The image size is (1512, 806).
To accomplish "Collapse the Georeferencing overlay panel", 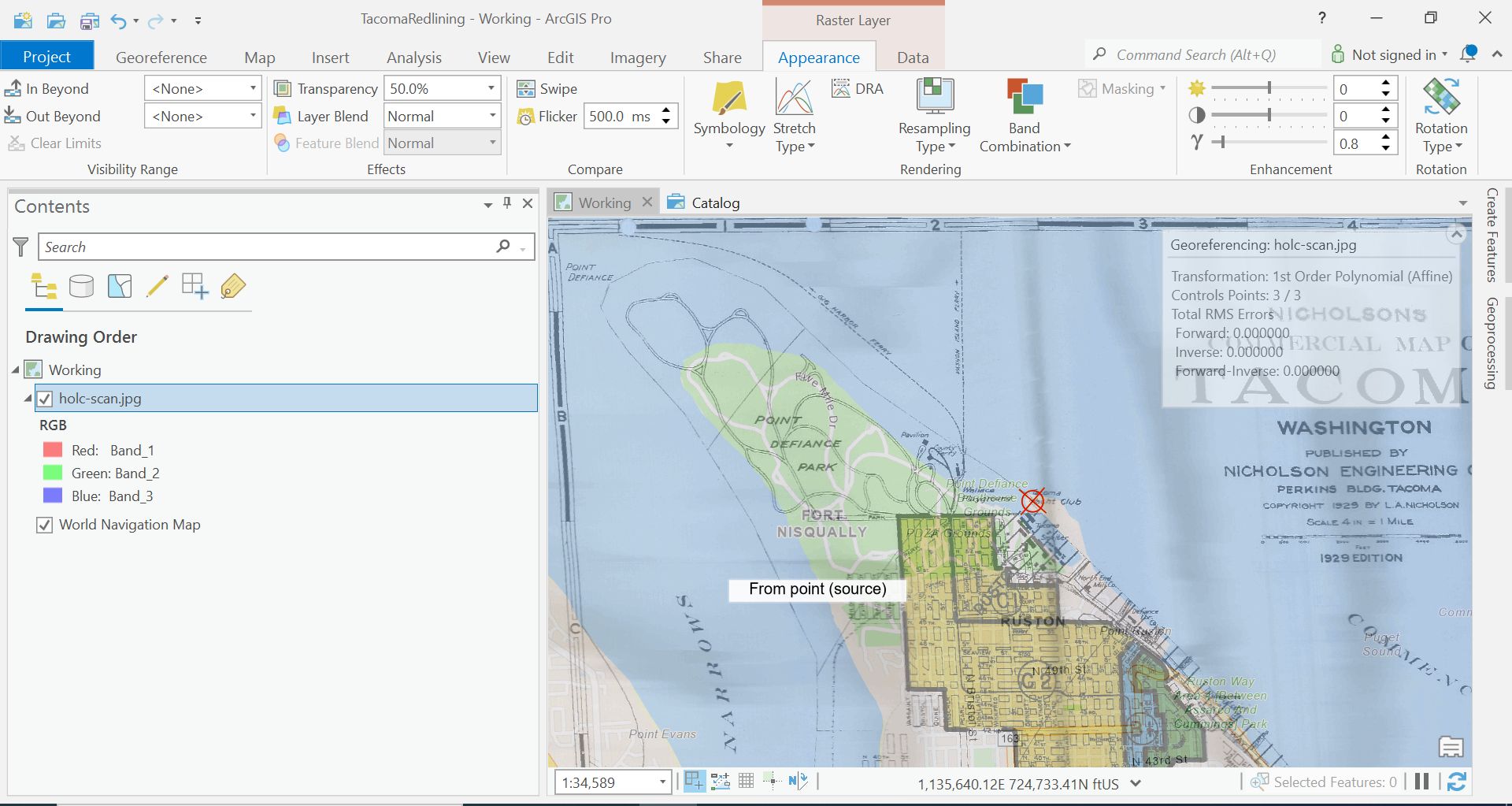I will click(x=1457, y=234).
